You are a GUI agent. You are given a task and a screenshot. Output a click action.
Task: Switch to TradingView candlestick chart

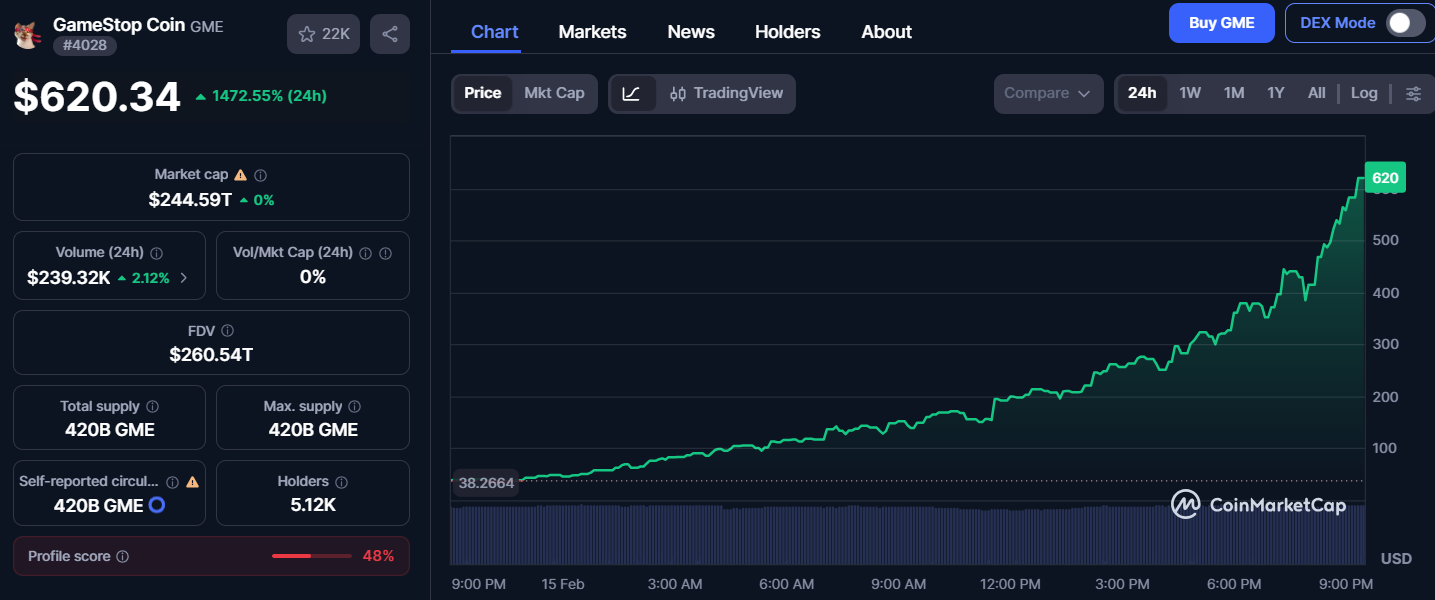coord(726,93)
